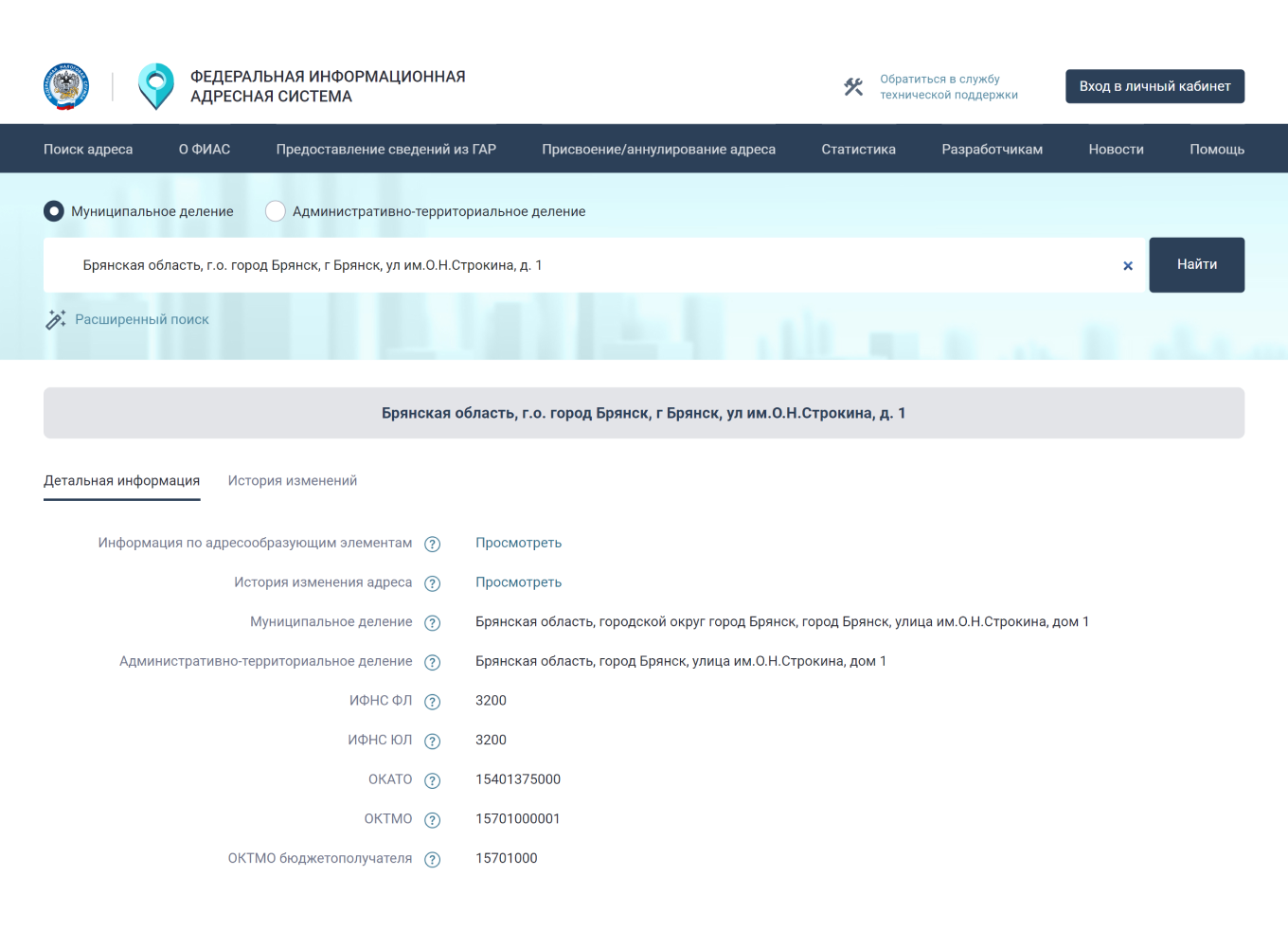Click Просмотреть link for адресообразующим элементам
The image size is (1288, 930).
(518, 543)
